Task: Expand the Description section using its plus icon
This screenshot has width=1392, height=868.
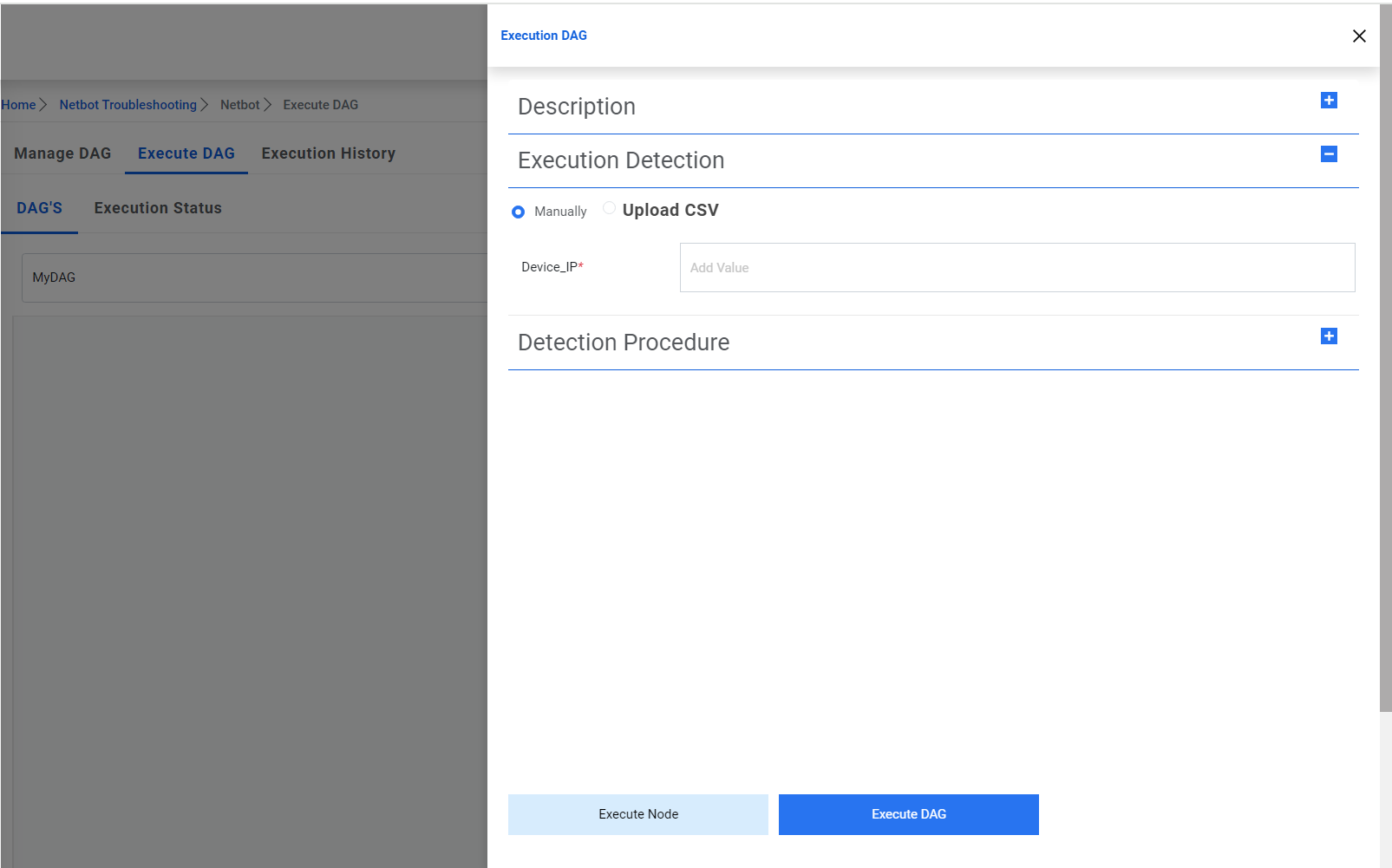Action: click(1329, 100)
